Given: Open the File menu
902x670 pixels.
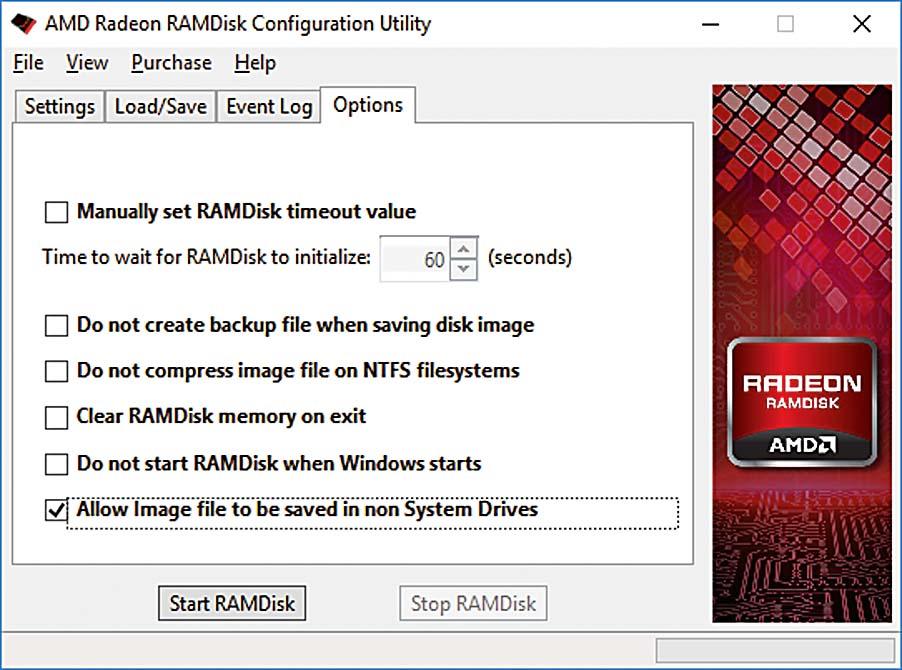Looking at the screenshot, I should pos(28,63).
